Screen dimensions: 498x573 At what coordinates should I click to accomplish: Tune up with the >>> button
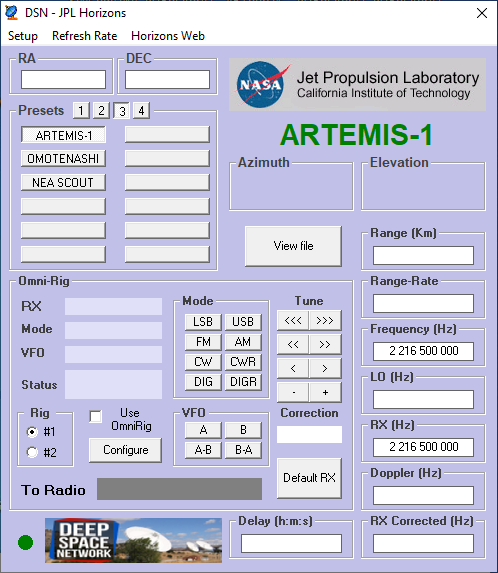(325, 320)
